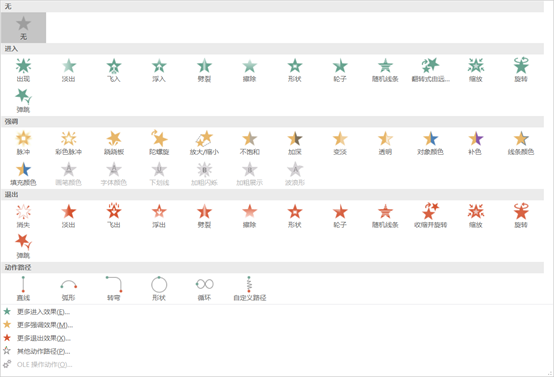Pick the red 旋转 exit effect
Screen dimensions: 554x377
click(x=521, y=216)
